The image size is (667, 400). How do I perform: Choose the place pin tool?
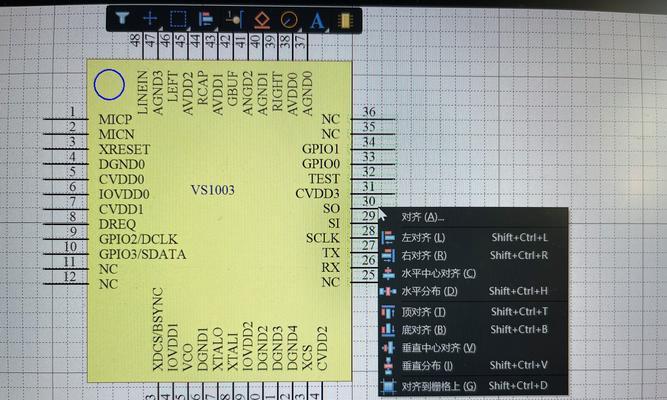click(x=234, y=19)
